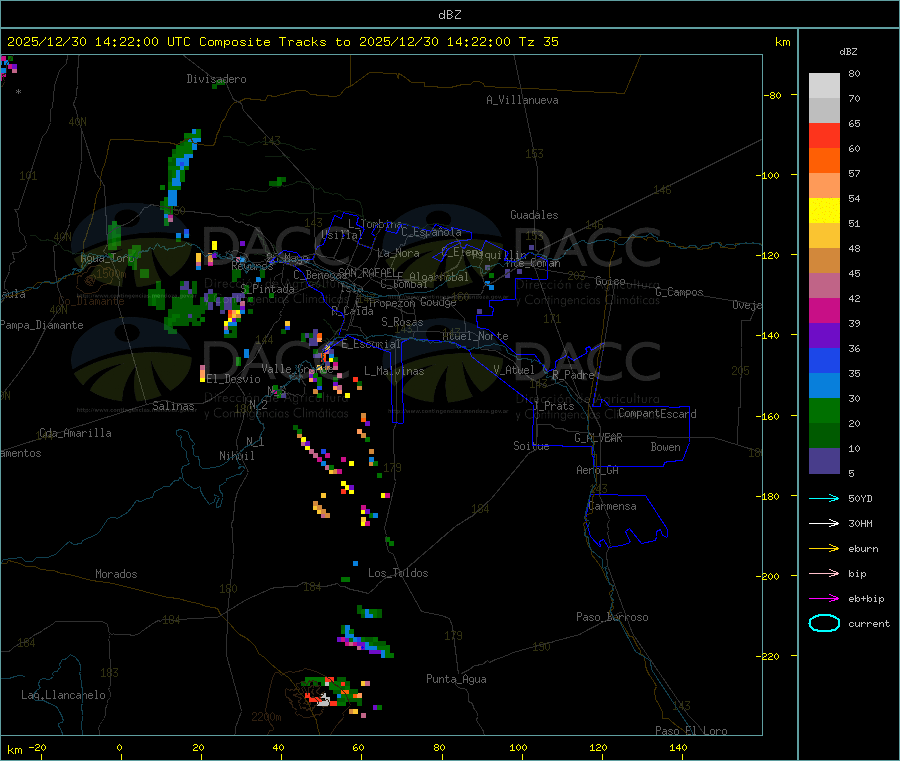The image size is (900, 761).
Task: Click the 'Morados' place label
Action: click(x=116, y=574)
